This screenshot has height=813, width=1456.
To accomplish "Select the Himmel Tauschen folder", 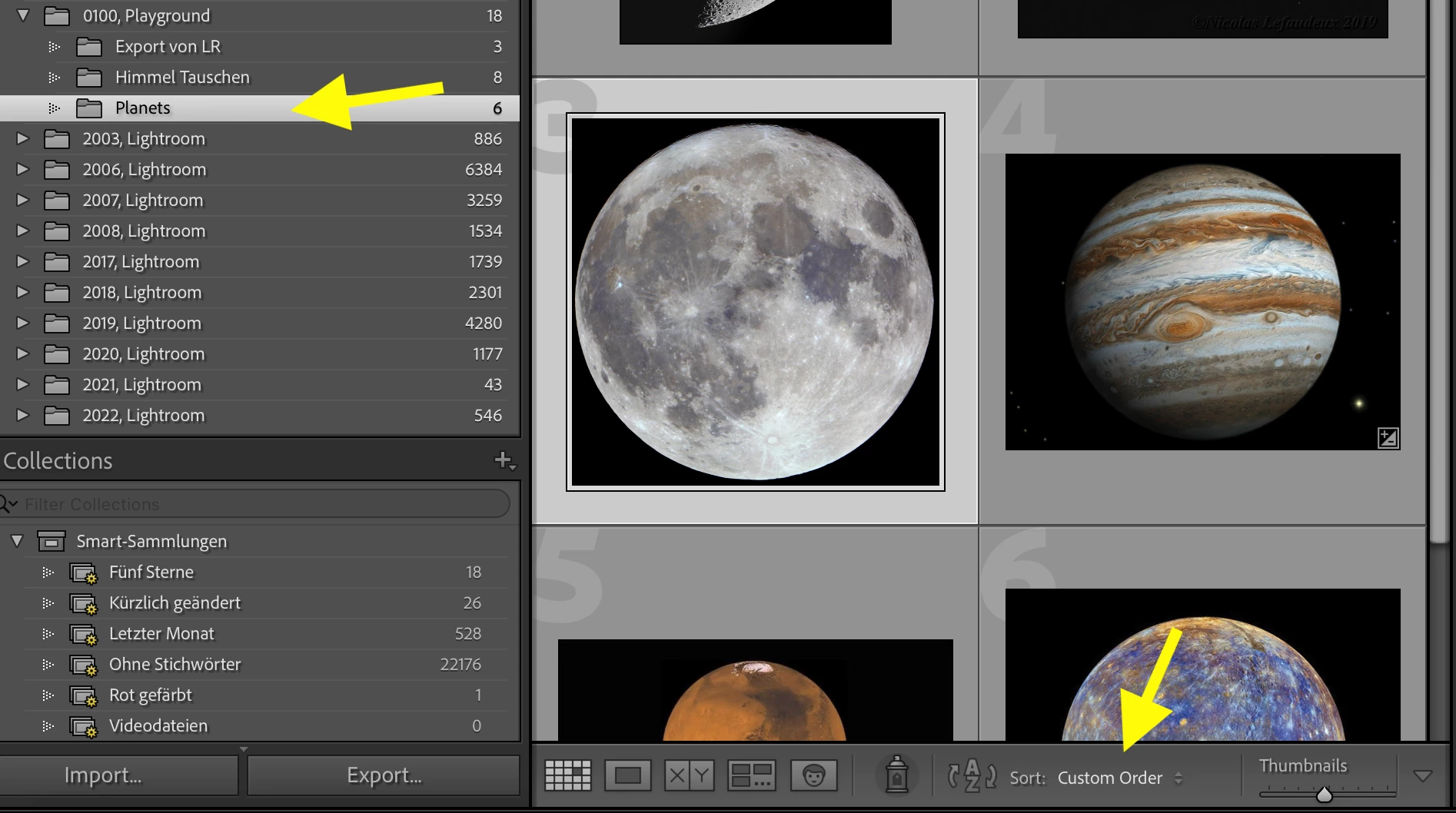I will coord(260,77).
